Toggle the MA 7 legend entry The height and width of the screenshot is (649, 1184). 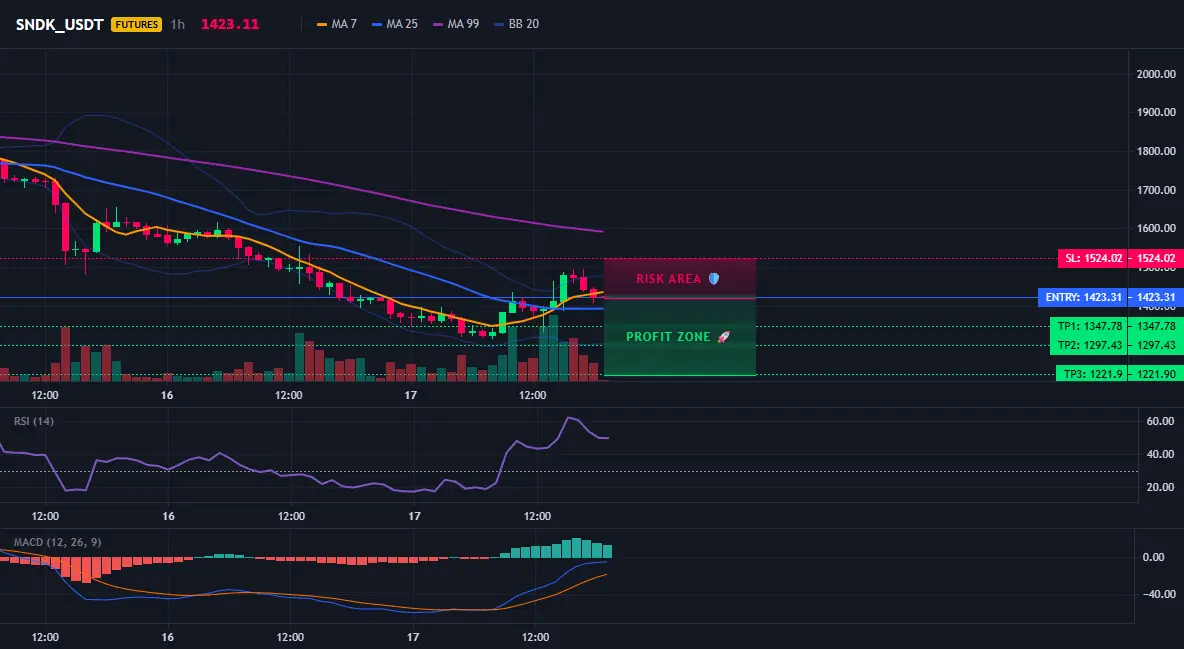point(337,24)
